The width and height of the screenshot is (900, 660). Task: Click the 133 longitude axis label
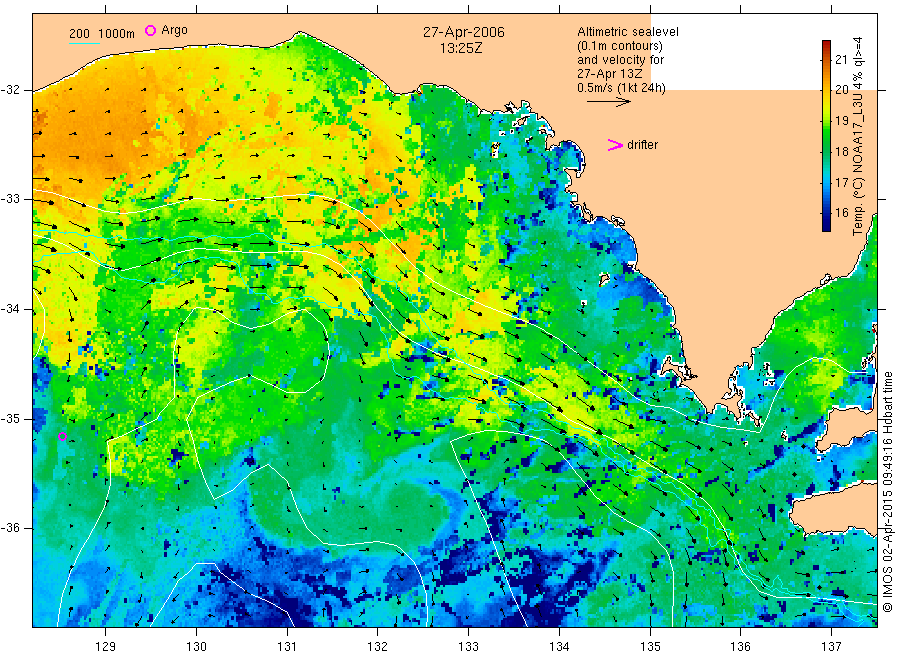(x=468, y=647)
